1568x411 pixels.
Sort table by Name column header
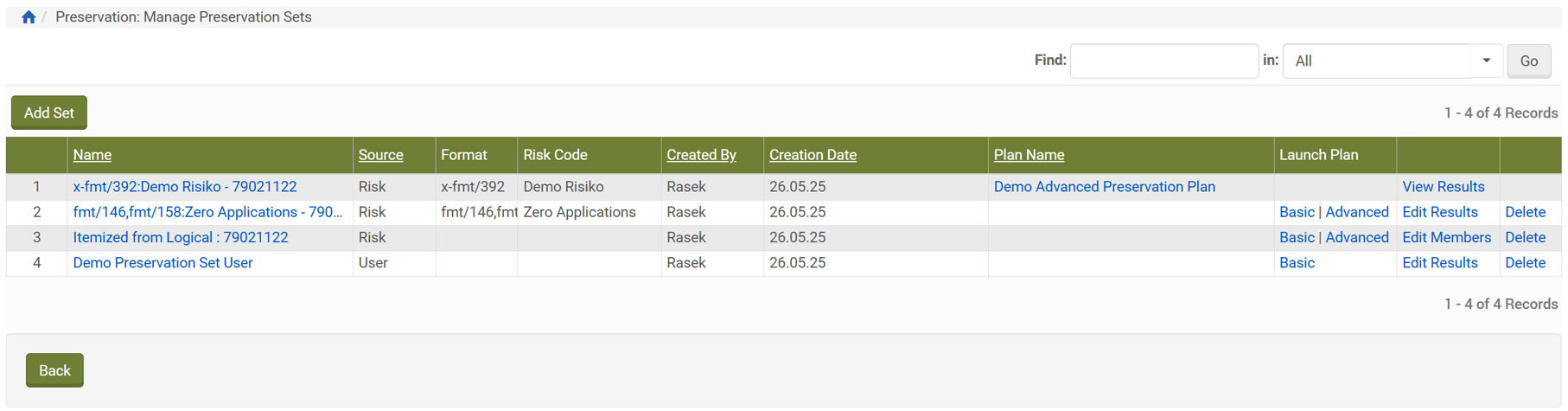coord(92,155)
